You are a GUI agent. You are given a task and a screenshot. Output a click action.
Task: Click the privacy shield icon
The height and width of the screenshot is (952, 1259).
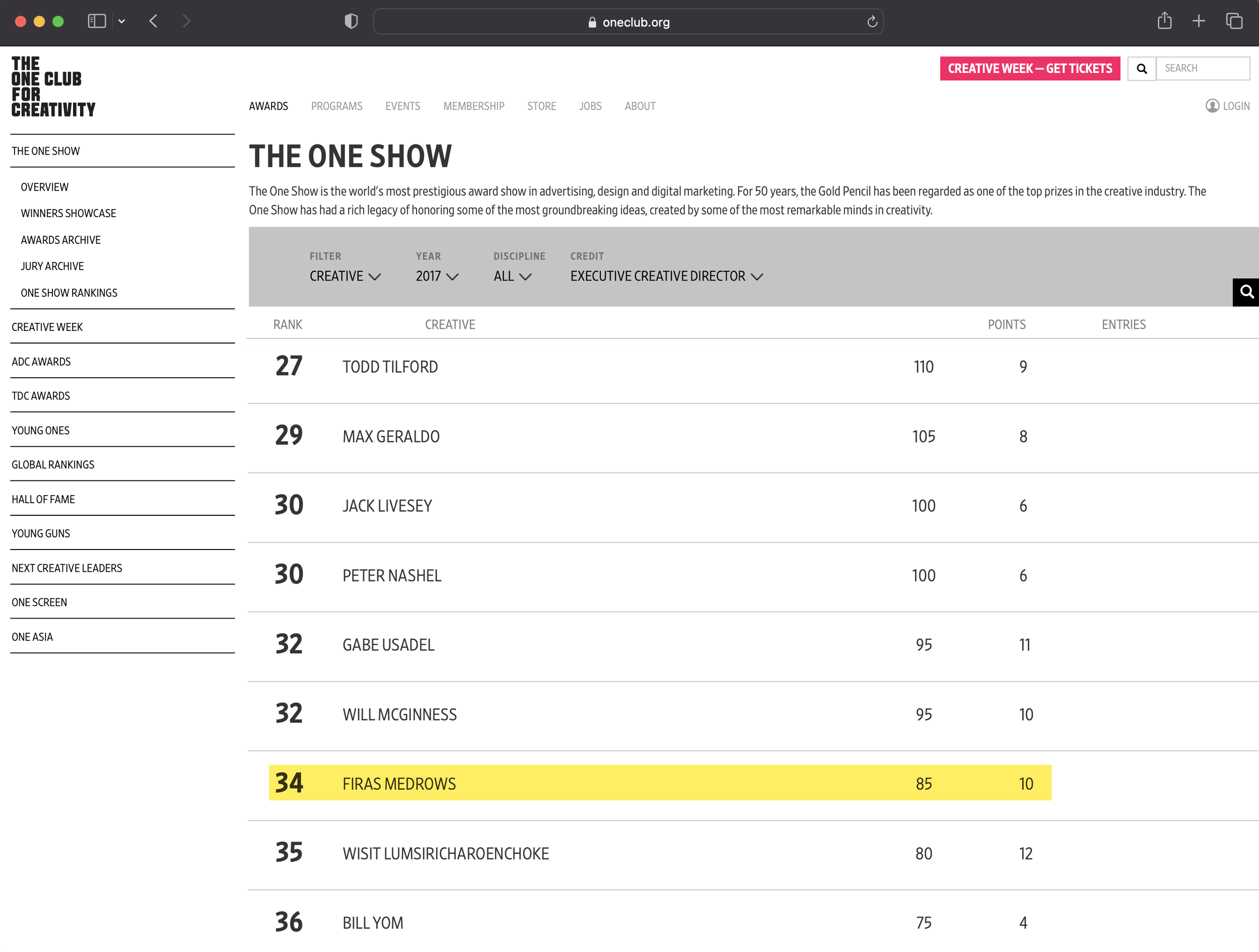(x=351, y=22)
